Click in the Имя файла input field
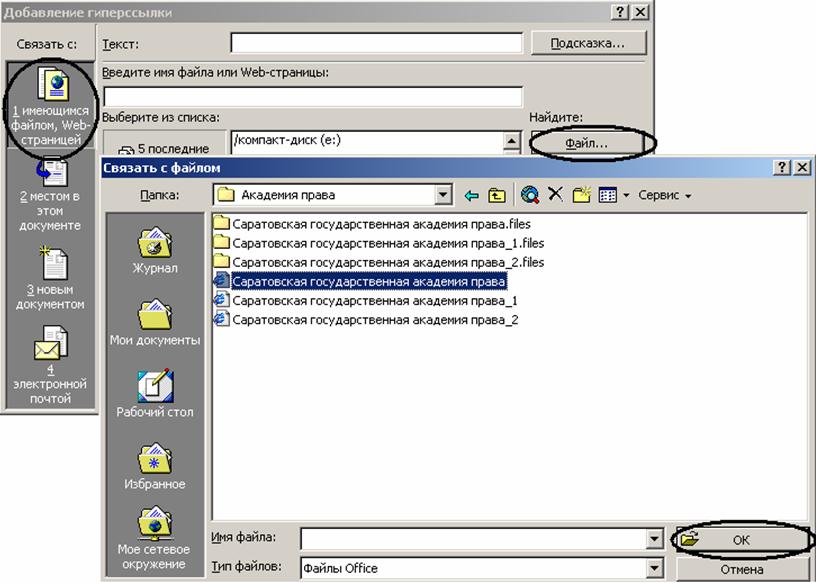The height and width of the screenshot is (583, 816). click(474, 539)
